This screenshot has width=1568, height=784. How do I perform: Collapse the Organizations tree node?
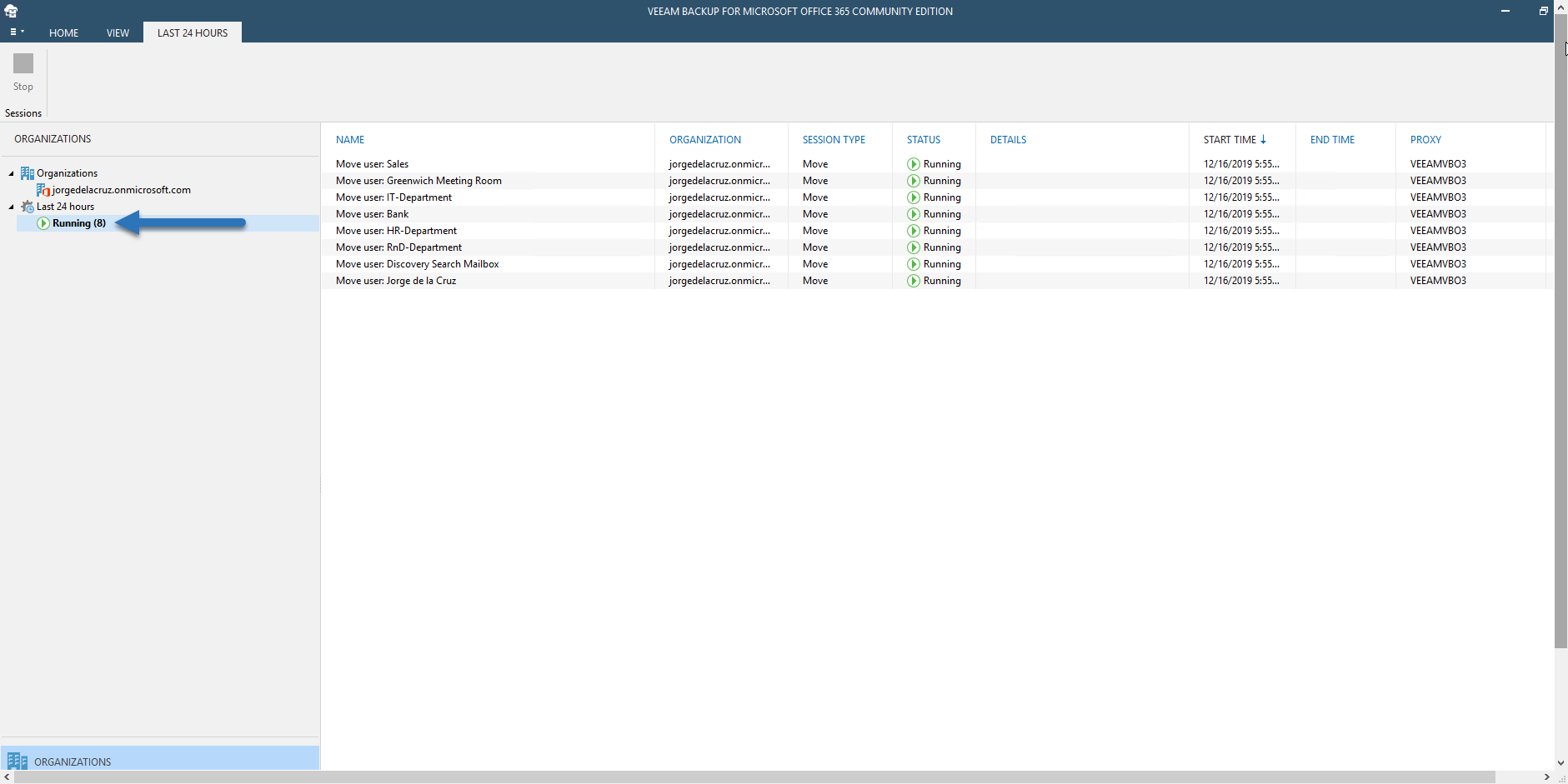click(11, 173)
